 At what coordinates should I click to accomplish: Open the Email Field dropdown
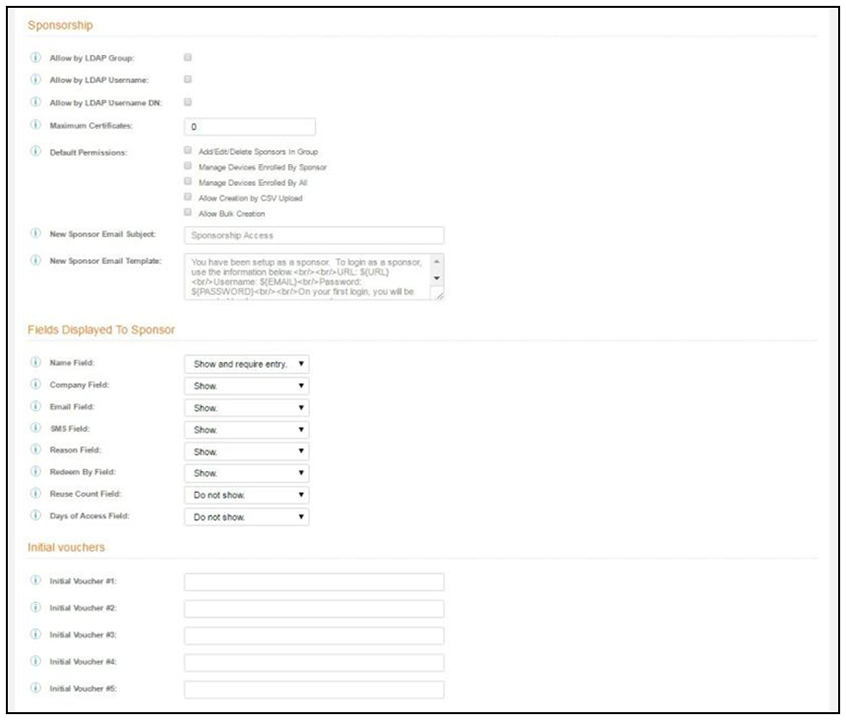pyautogui.click(x=247, y=408)
